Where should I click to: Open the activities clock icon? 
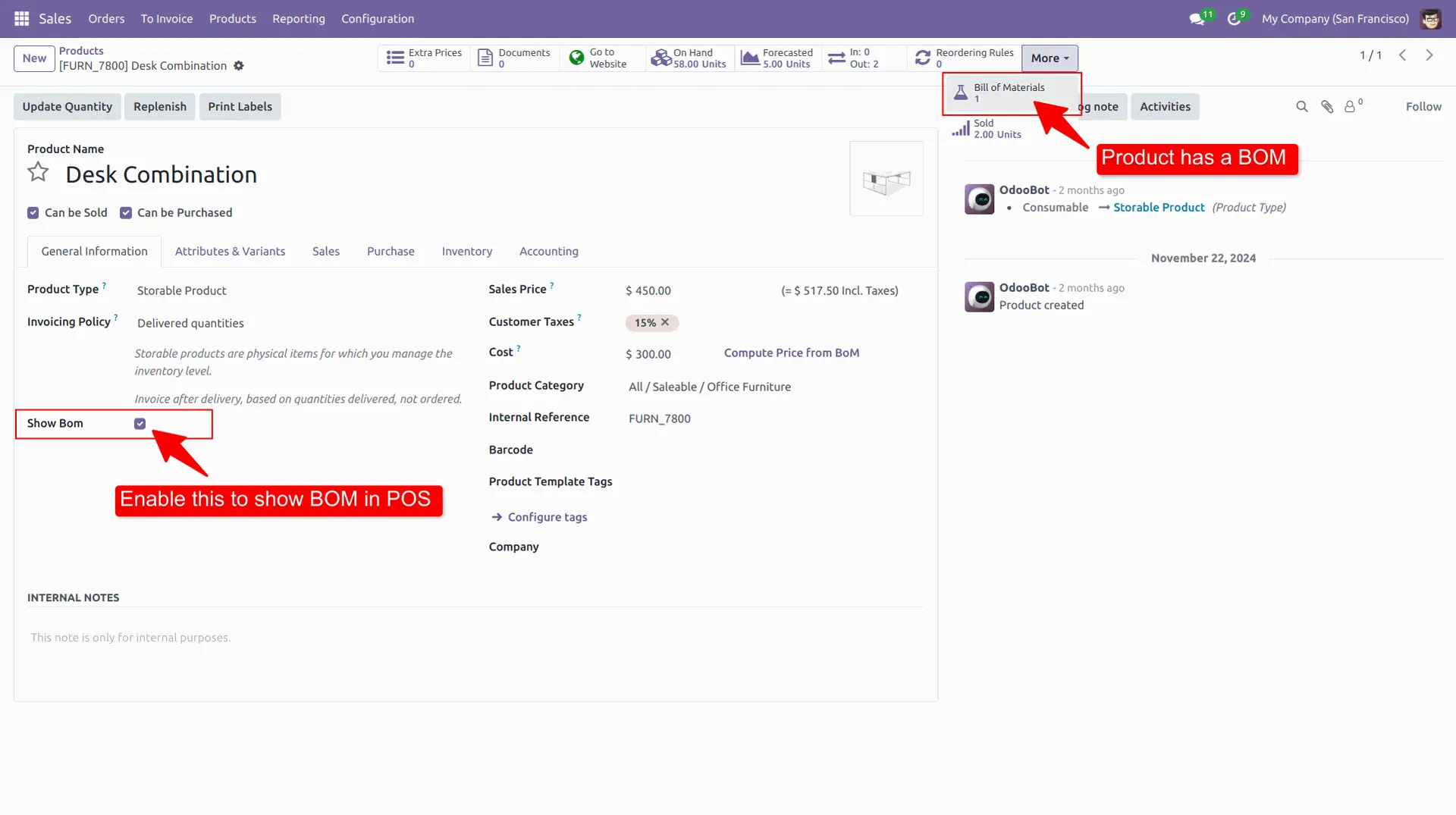[1235, 19]
